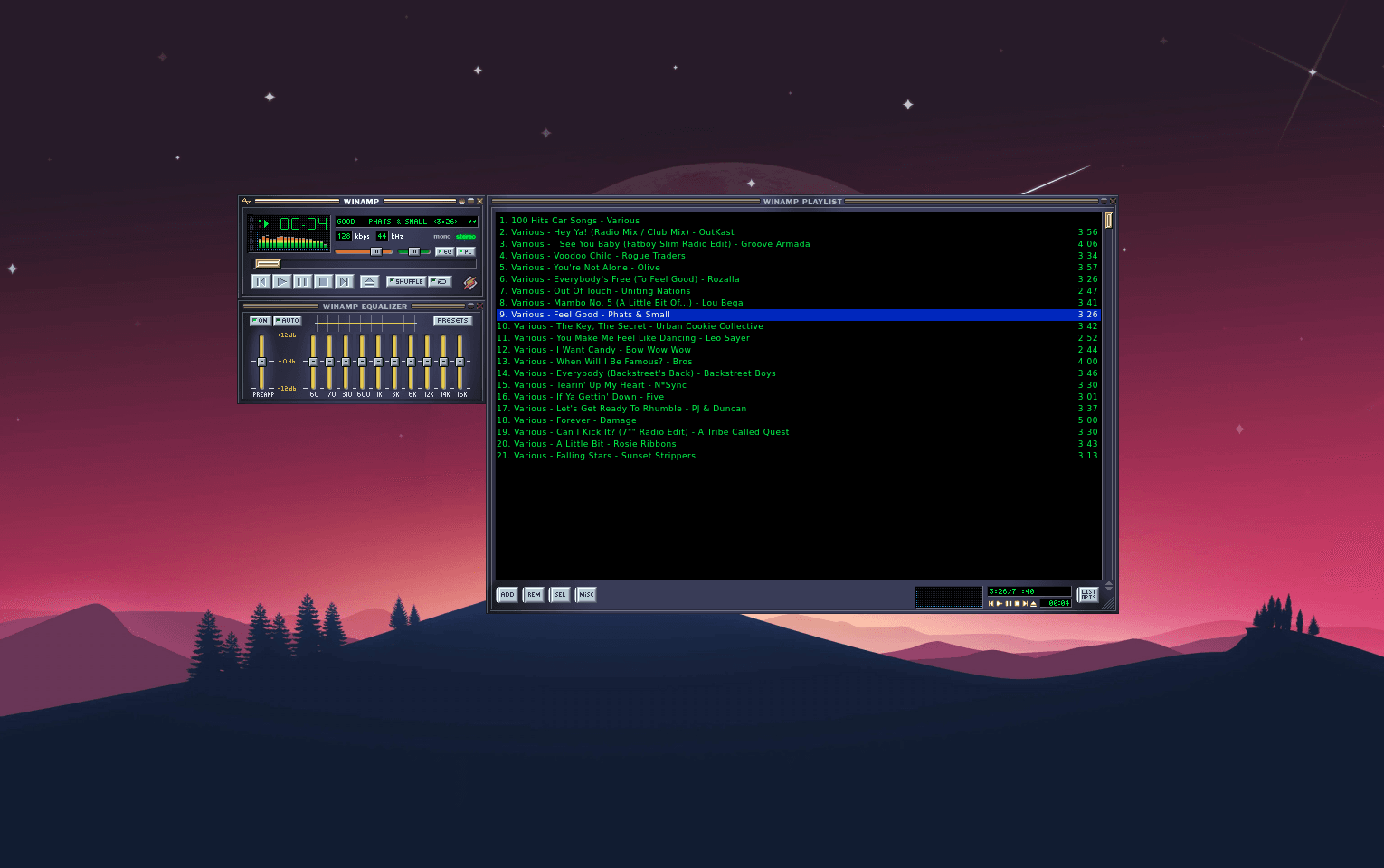Click the Winamp lightning bolt logo
This screenshot has width=1384, height=868.
470,282
